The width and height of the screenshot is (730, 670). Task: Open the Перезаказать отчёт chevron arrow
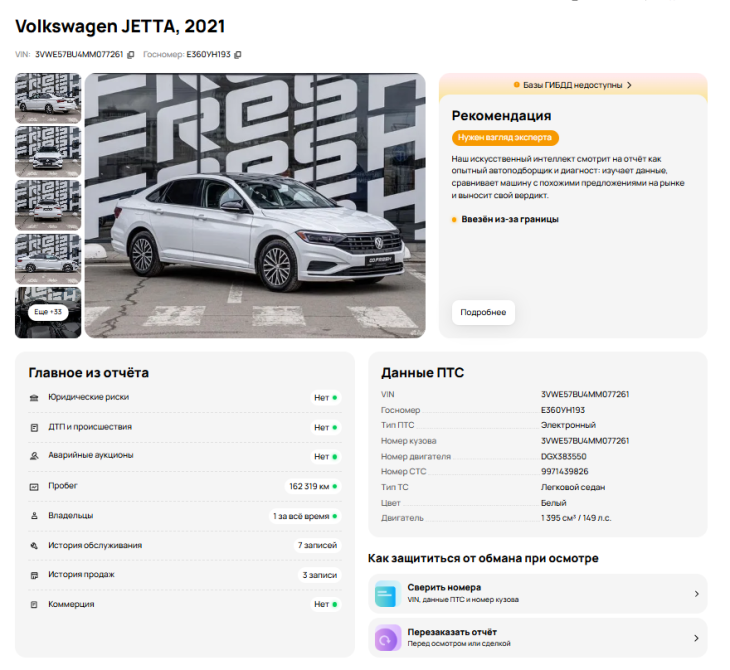(x=696, y=638)
